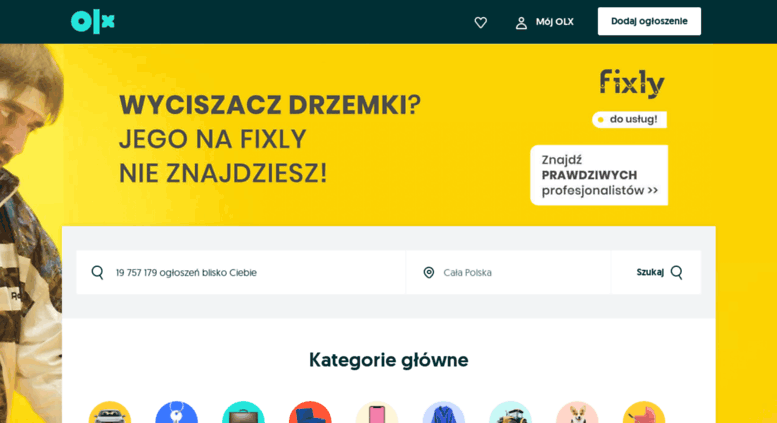Open the blue coat fashion category icon
777x423 pixels.
444,413
